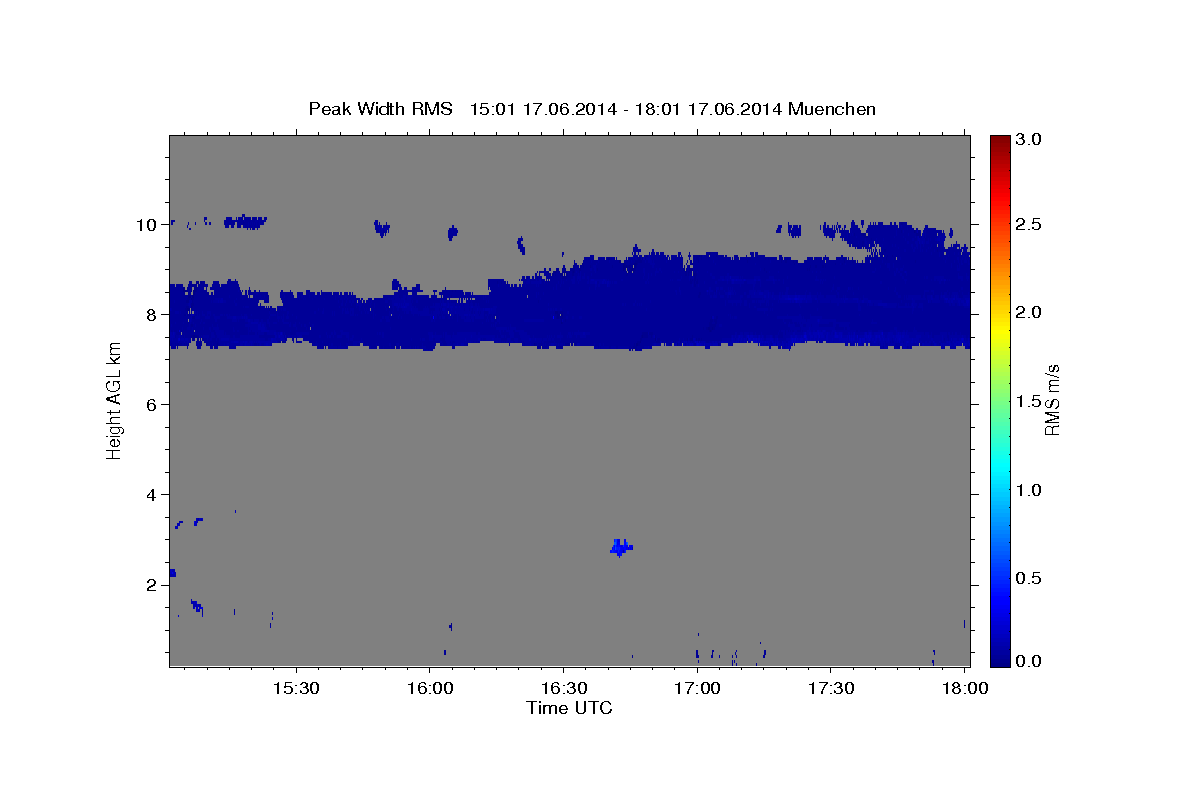The image size is (1200, 800).
Task: Click the 'Height AGL km' axis label
Action: pos(114,400)
